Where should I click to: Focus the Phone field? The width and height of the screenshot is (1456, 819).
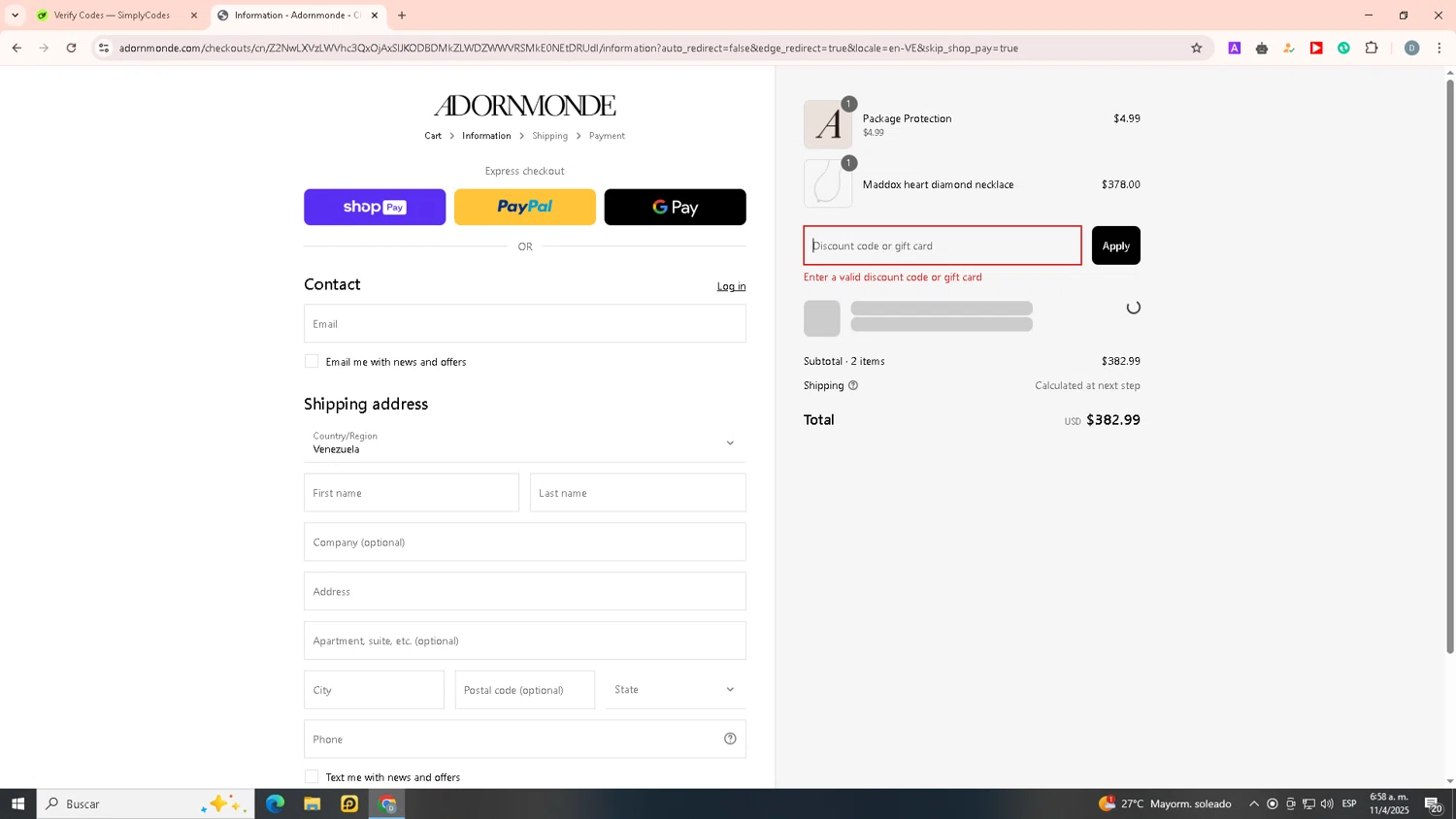[x=525, y=738]
